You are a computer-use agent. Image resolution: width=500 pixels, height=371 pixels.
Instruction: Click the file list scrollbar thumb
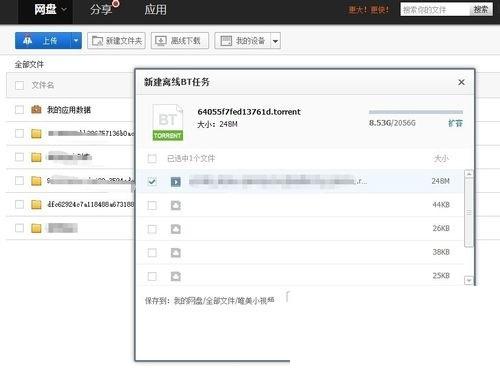469,213
